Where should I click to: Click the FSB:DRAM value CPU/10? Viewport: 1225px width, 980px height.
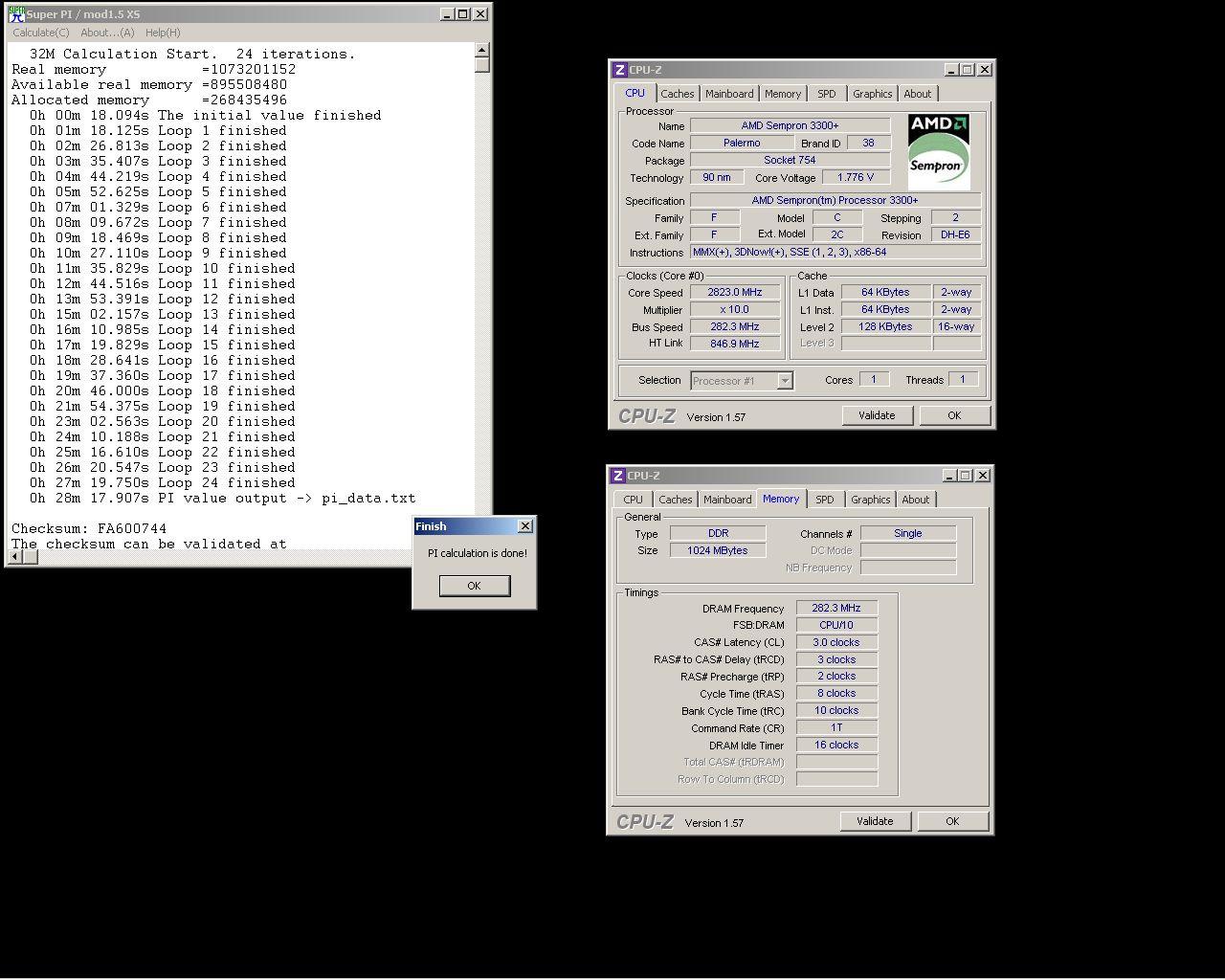pyautogui.click(x=837, y=625)
